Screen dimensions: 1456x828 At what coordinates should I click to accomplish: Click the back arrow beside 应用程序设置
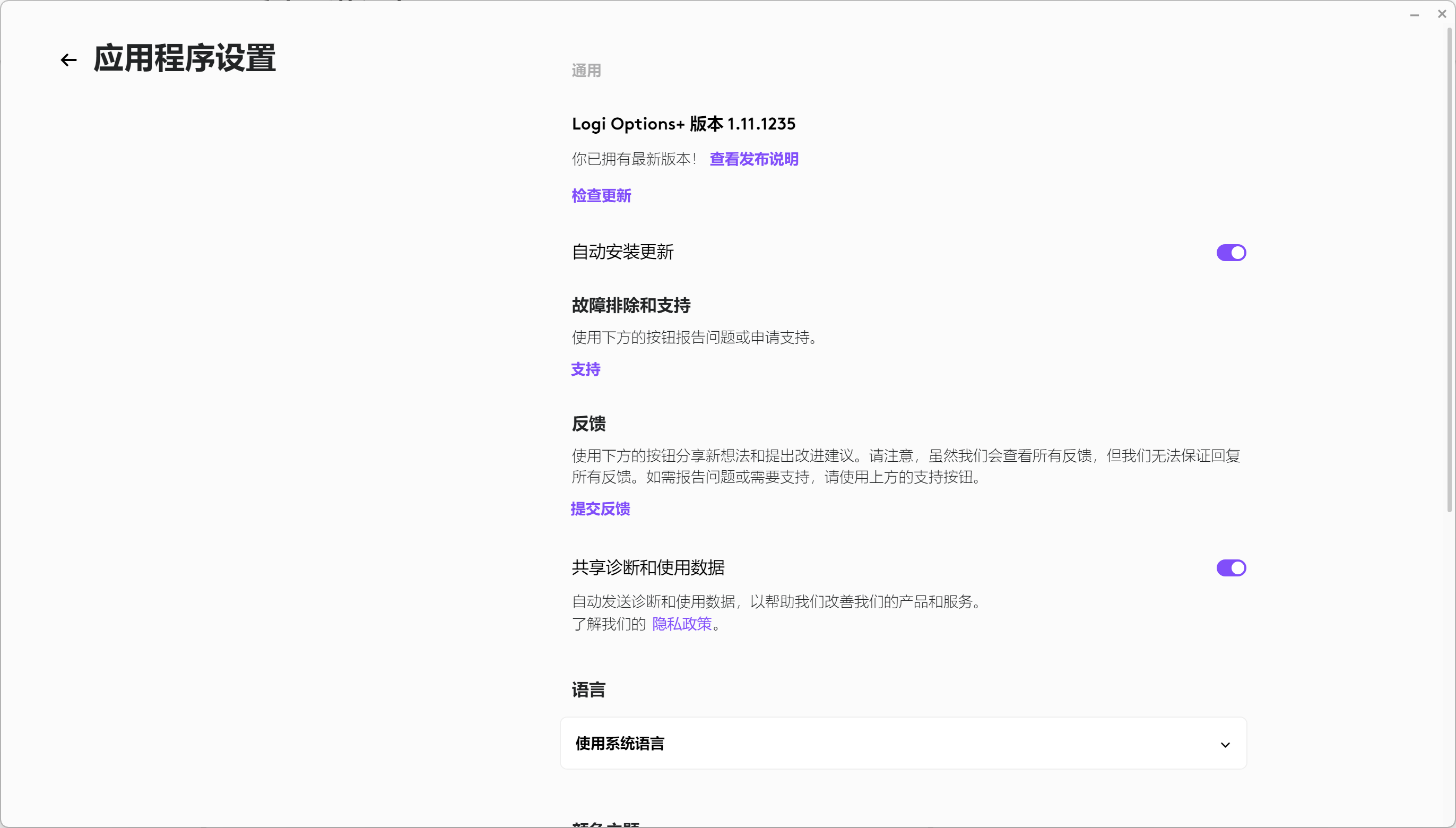tap(69, 59)
